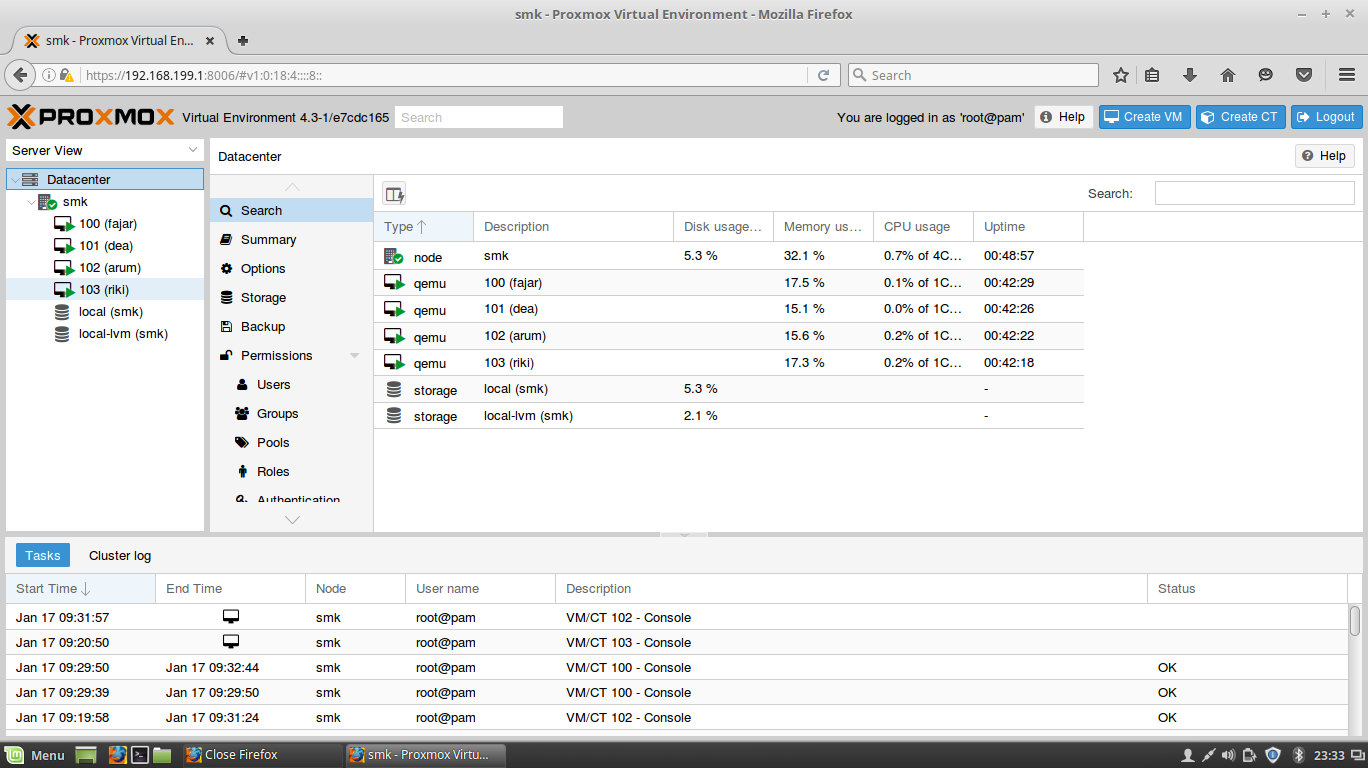The image size is (1368, 768).
Task: Collapse the bottom log panel via its handle
Action: (x=685, y=535)
